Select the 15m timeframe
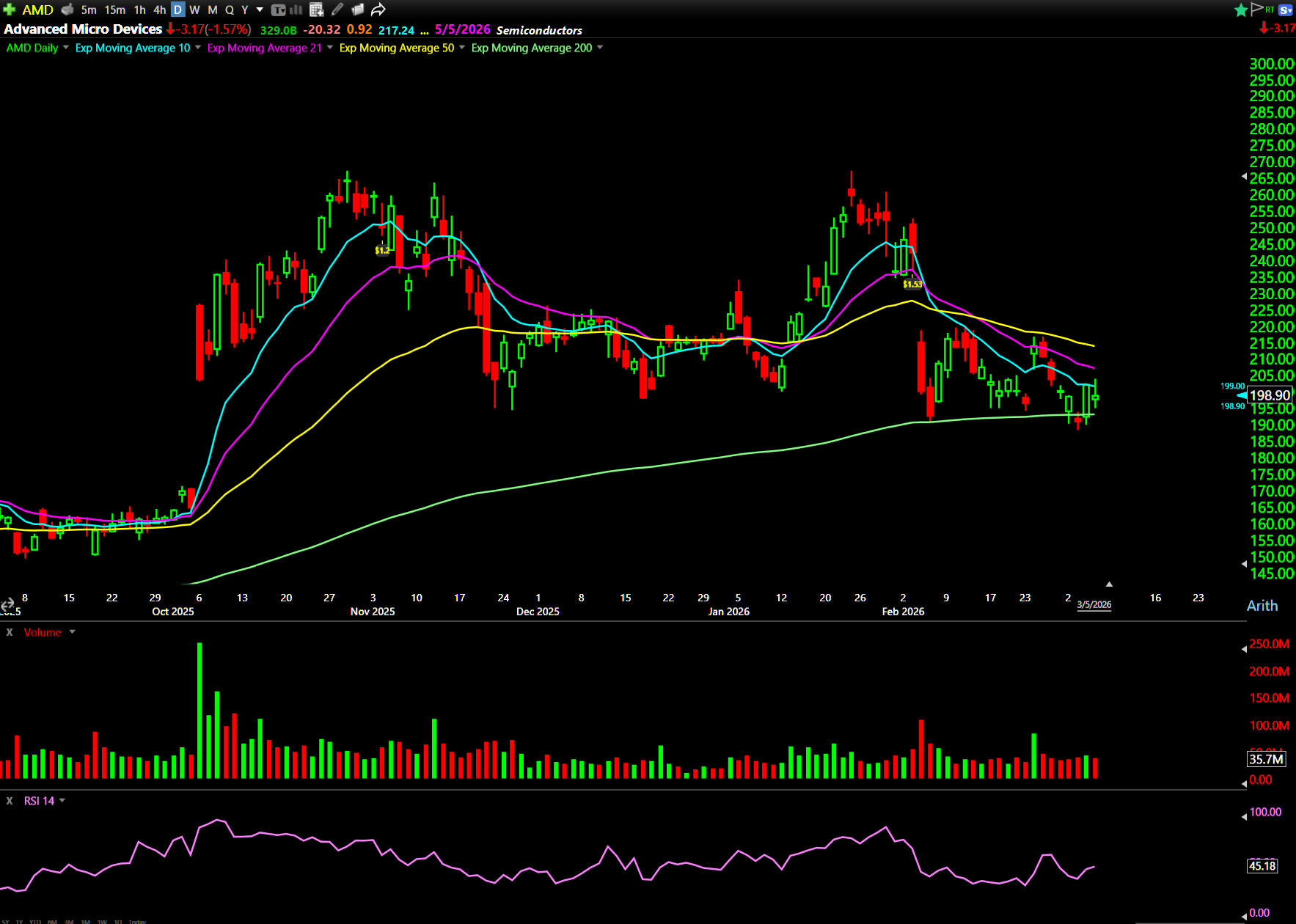 coord(114,10)
